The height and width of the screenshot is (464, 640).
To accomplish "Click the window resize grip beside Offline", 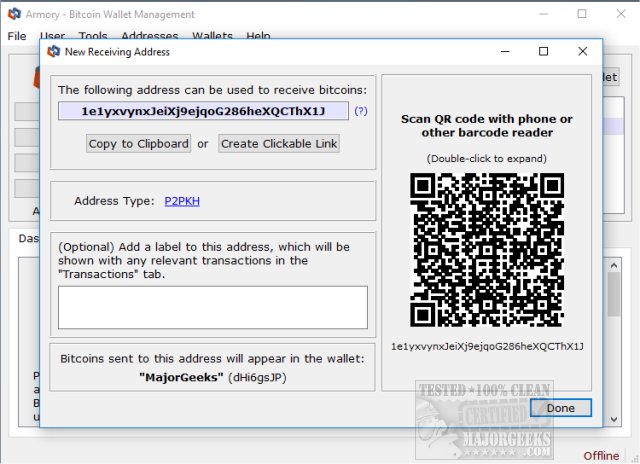I will pyautogui.click(x=633, y=457).
